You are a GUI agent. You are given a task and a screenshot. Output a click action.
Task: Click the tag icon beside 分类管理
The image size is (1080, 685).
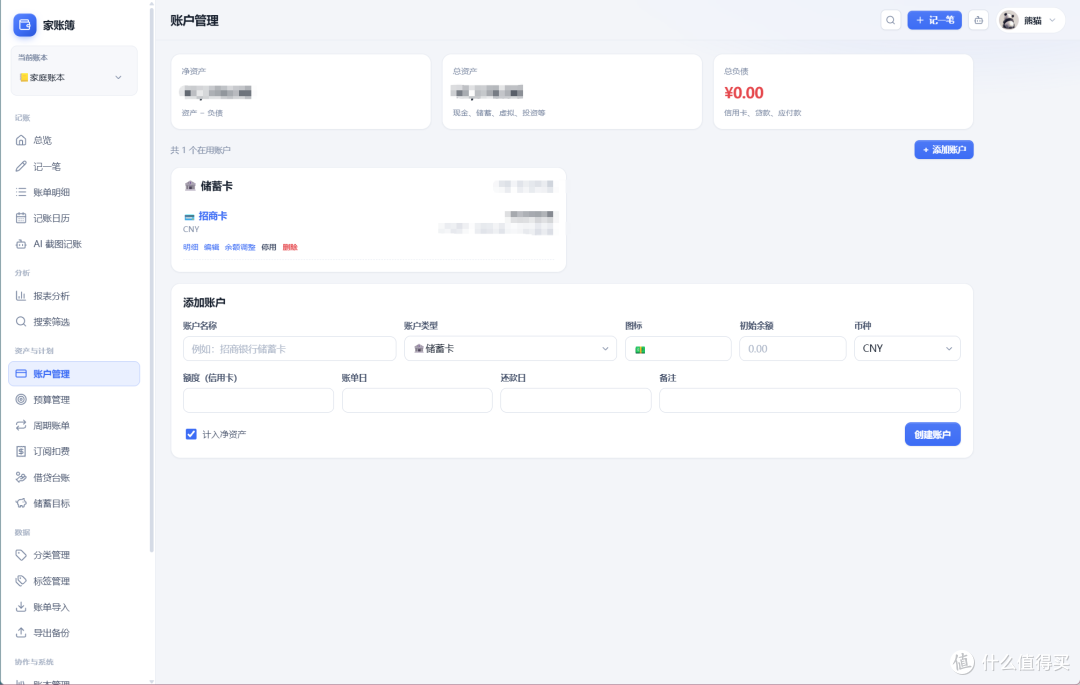pyautogui.click(x=21, y=555)
